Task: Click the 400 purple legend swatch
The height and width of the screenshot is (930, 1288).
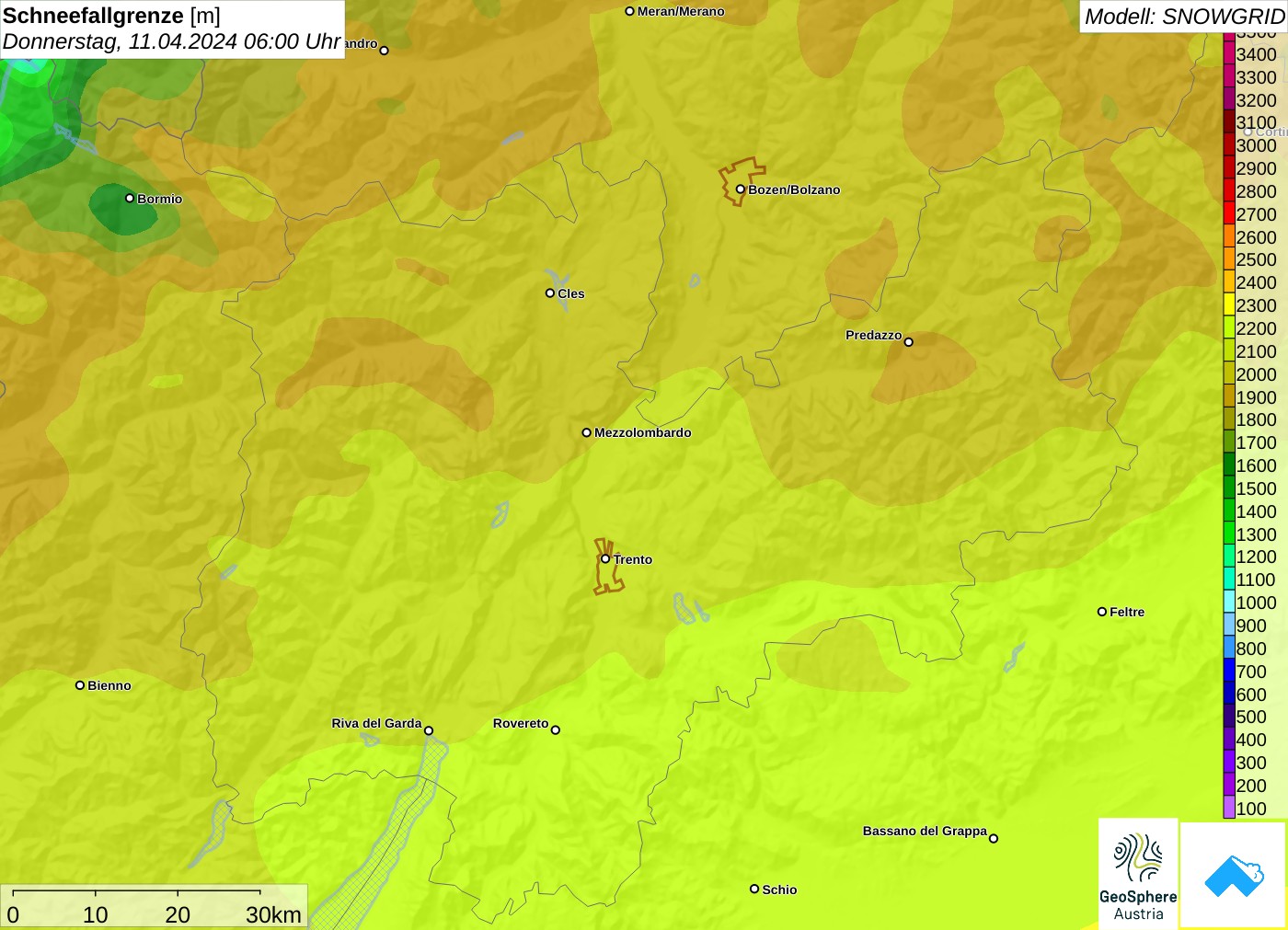Action: pos(1229,740)
